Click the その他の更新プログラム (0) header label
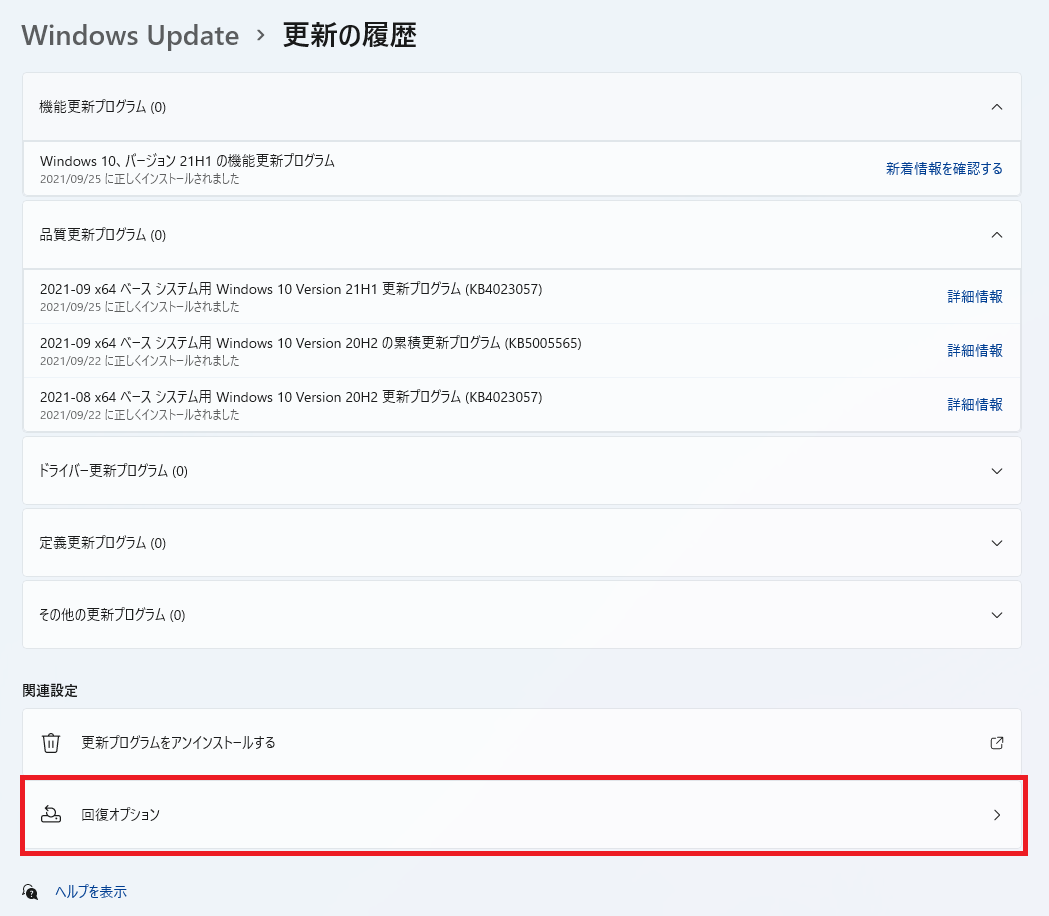1049x916 pixels. point(112,615)
